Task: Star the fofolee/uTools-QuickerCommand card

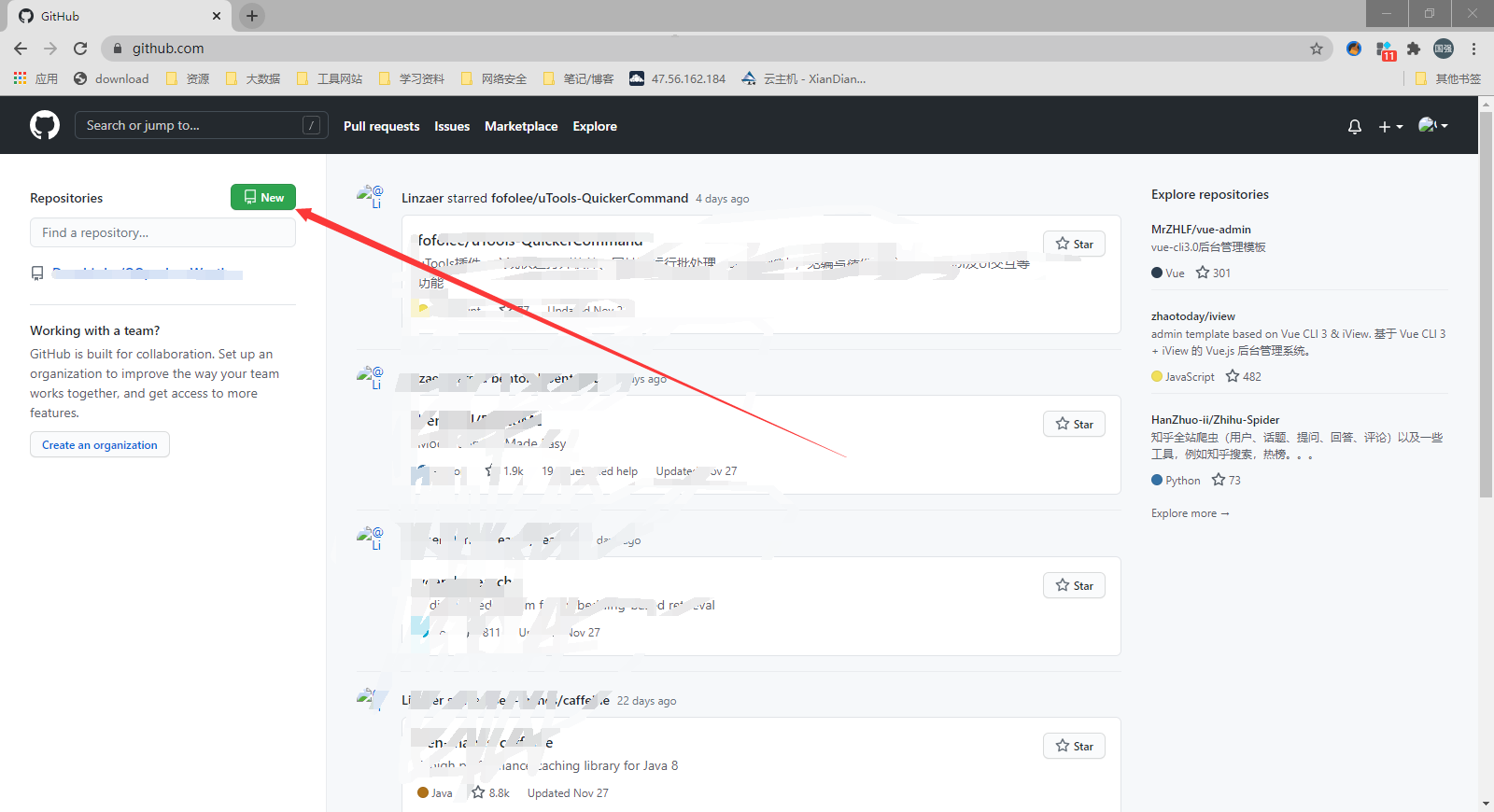Action: [x=1074, y=244]
